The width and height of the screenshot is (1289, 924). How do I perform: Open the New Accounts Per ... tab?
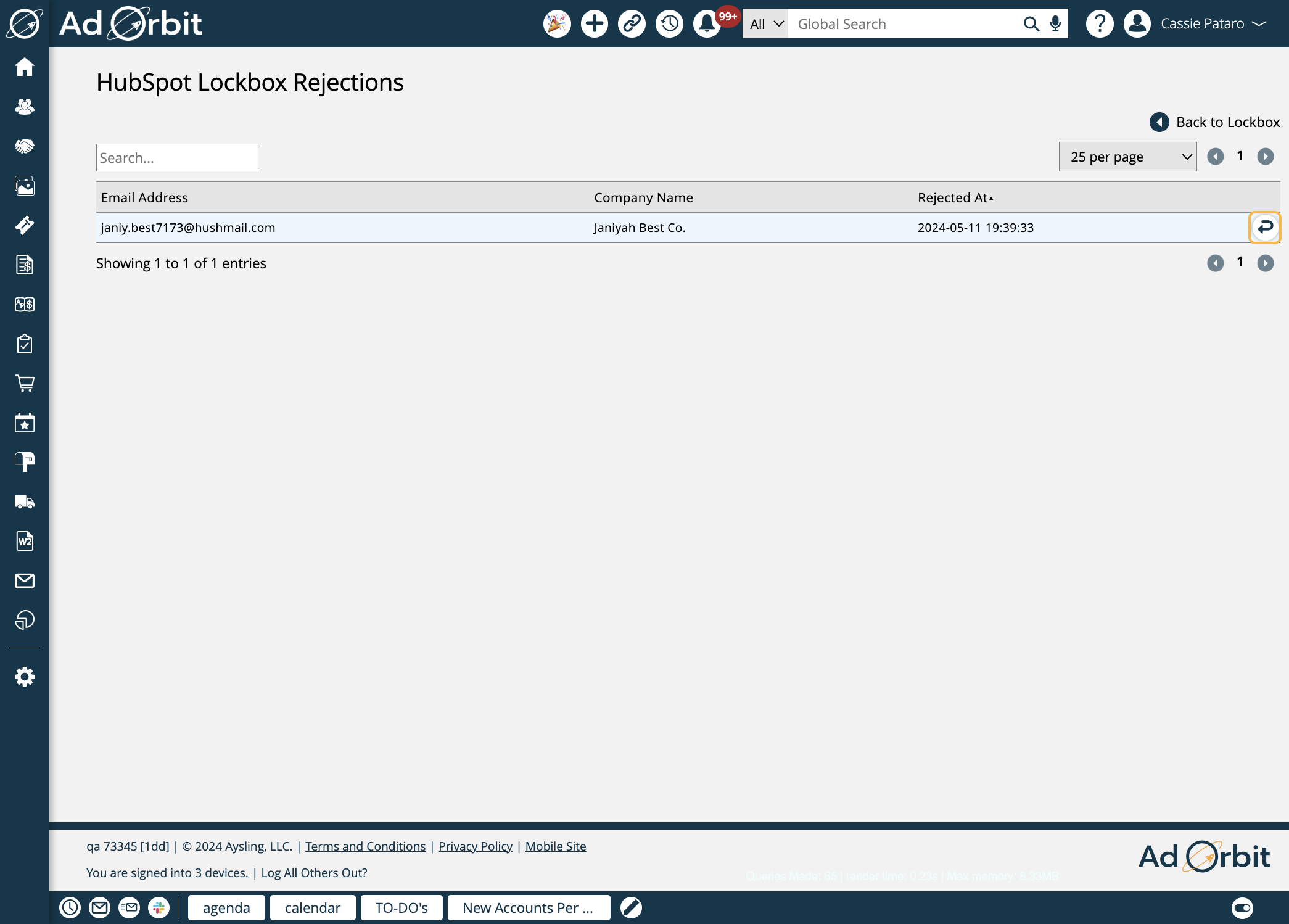(x=529, y=907)
